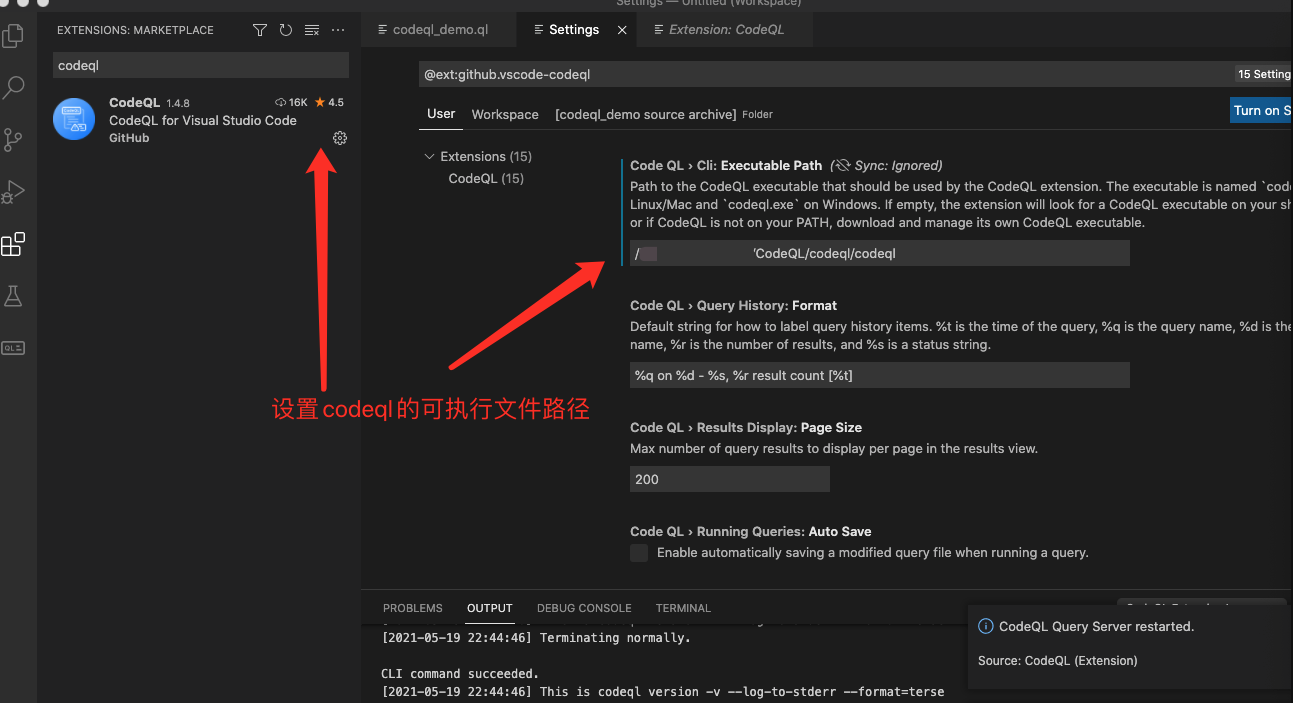The height and width of the screenshot is (703, 1293).
Task: Open the TERMINAL panel tab
Action: [x=683, y=608]
